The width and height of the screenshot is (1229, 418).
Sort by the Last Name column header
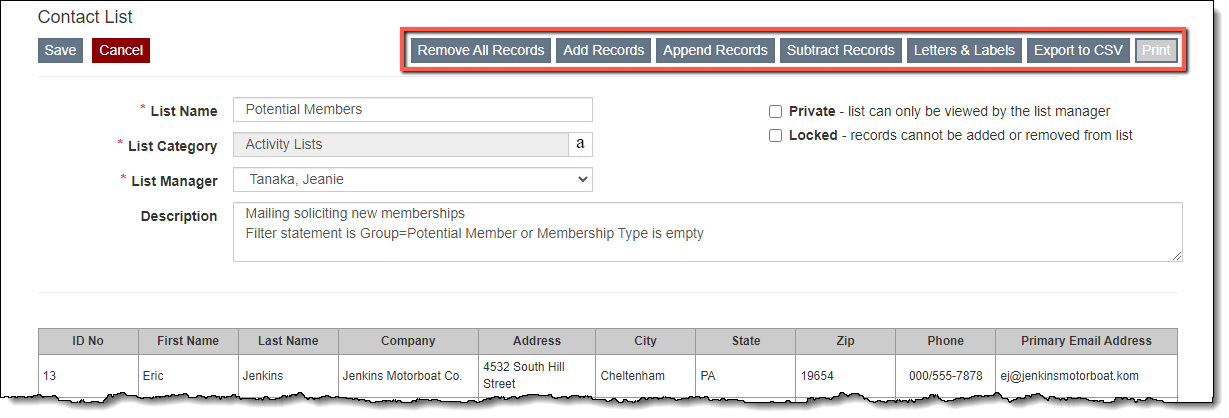[288, 341]
